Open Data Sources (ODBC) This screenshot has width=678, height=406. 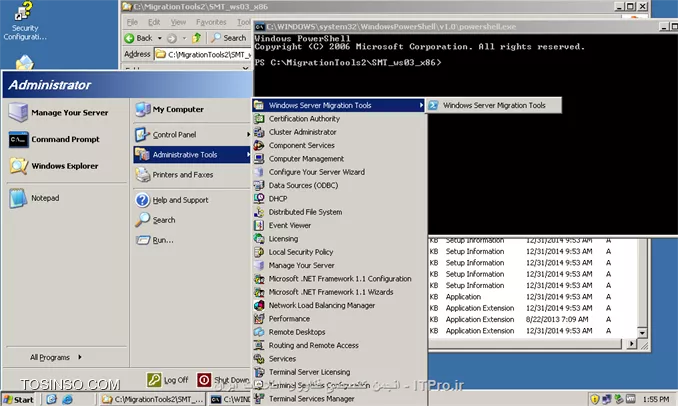point(303,185)
